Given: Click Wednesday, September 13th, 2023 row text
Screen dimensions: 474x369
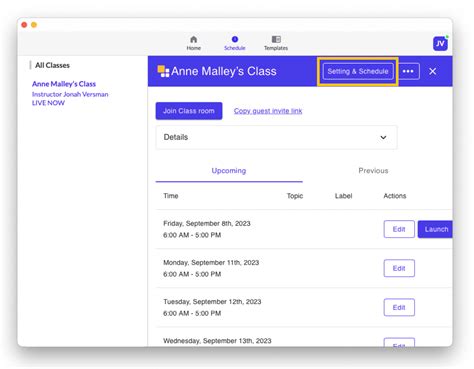Looking at the screenshot, I should coord(217,341).
